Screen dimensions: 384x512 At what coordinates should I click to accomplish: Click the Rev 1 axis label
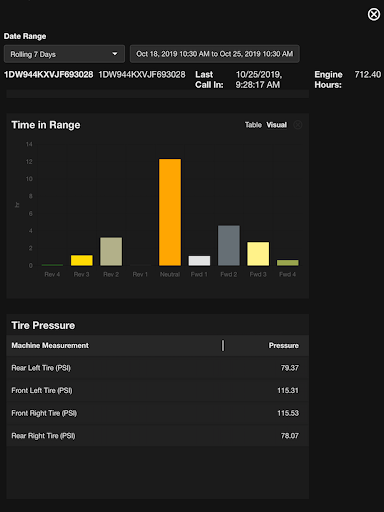(x=140, y=275)
